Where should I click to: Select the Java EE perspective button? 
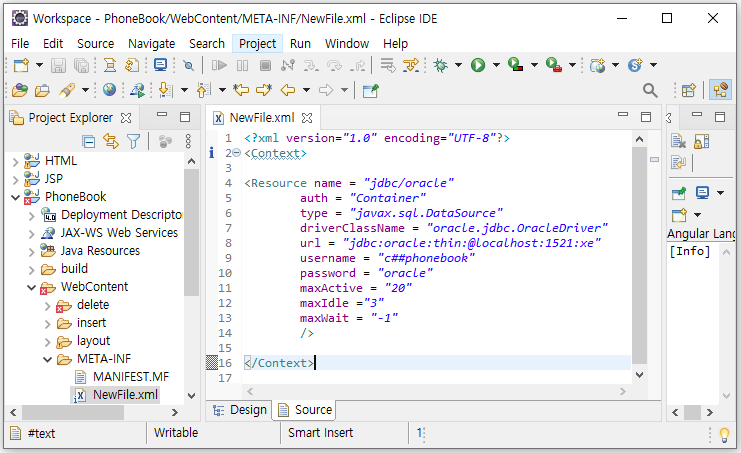(x=720, y=90)
